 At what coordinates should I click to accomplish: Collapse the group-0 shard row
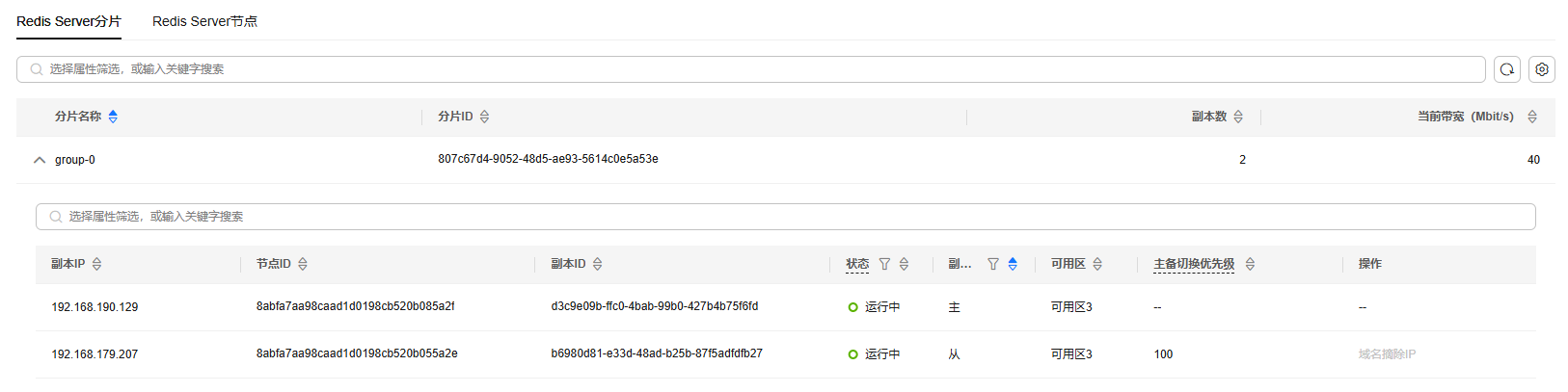40,160
